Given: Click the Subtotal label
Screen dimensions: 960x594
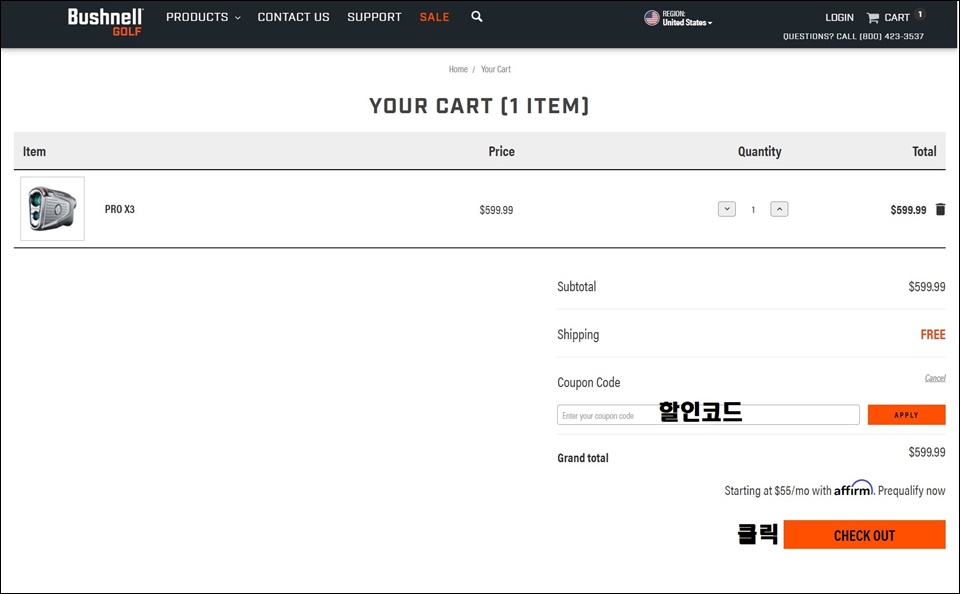Looking at the screenshot, I should pyautogui.click(x=576, y=287).
